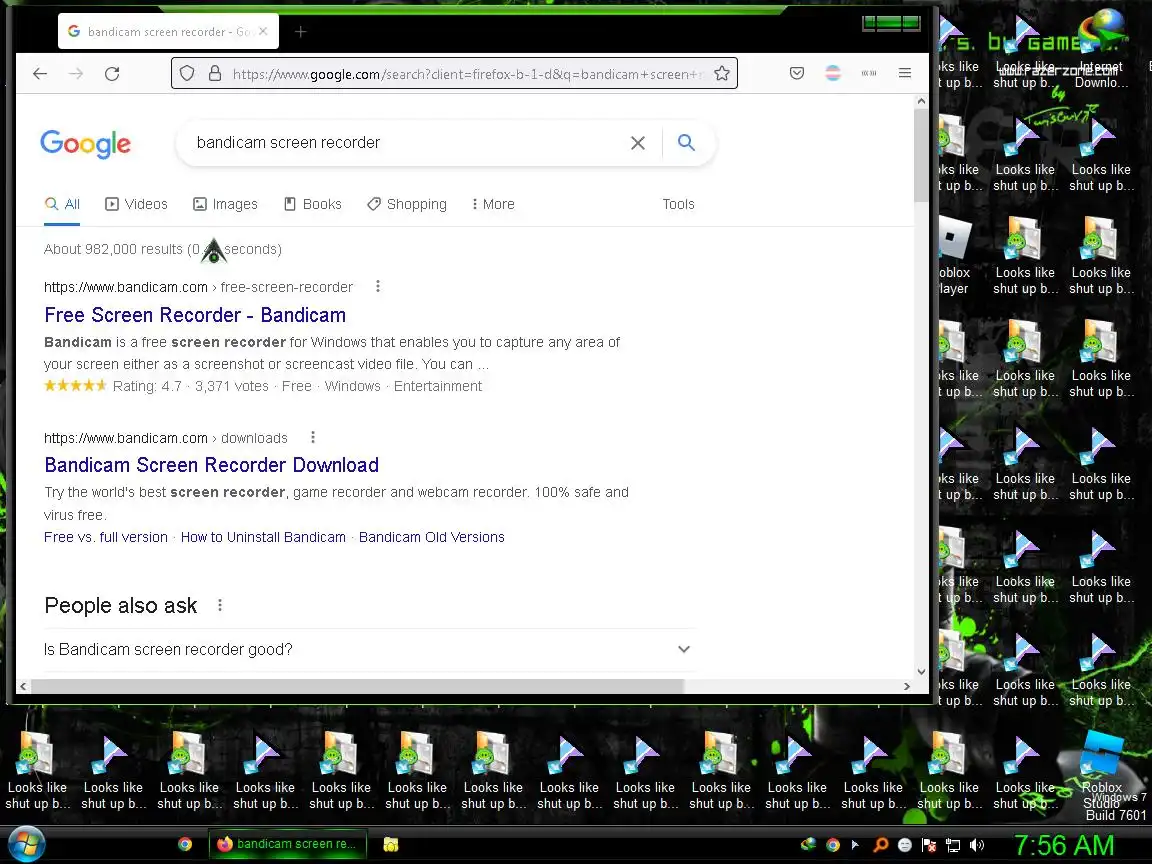Image resolution: width=1152 pixels, height=864 pixels.
Task: Open the Free Screen Recorder - Bandicam link
Action: point(195,315)
